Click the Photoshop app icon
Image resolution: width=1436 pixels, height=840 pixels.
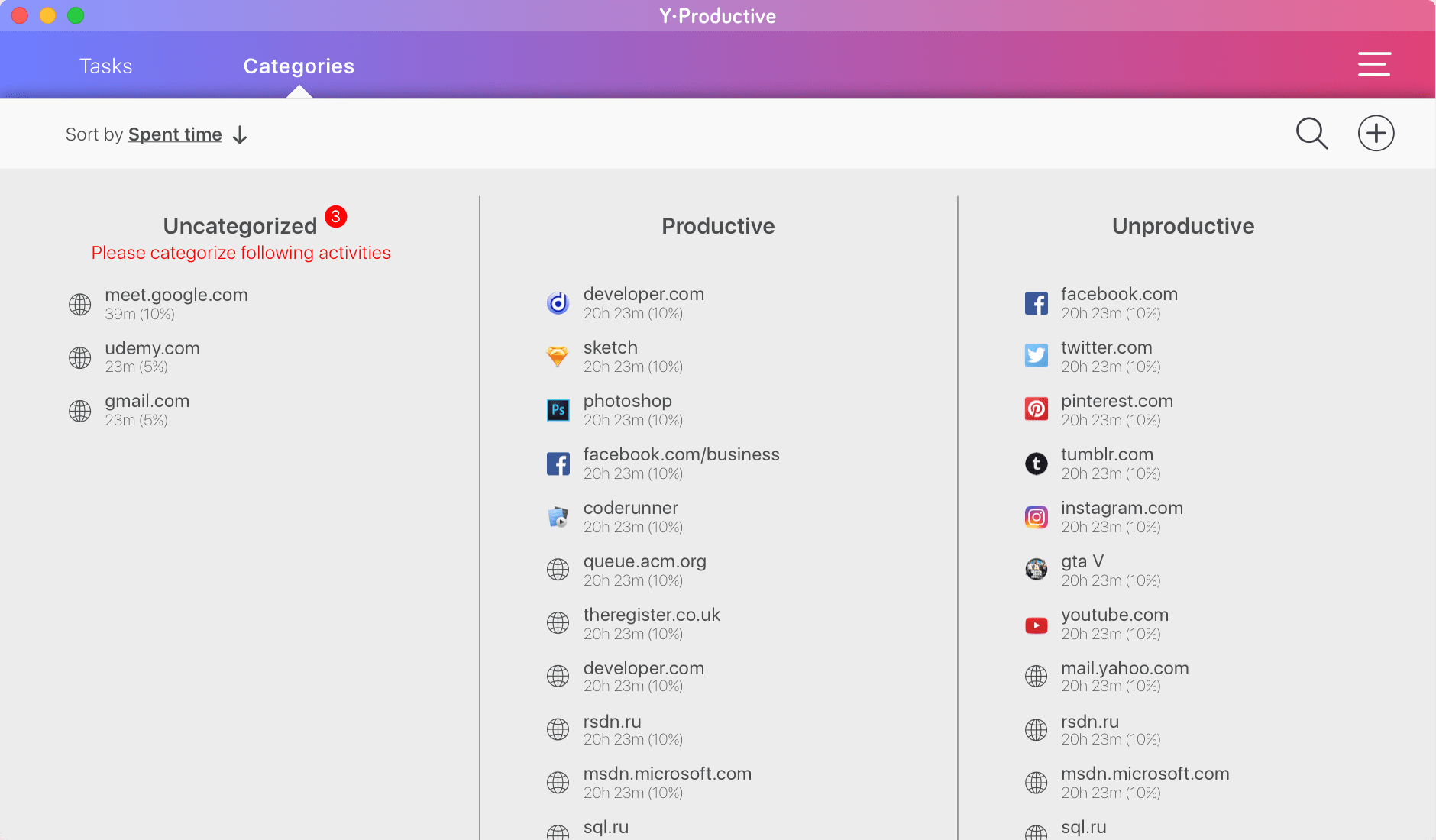(558, 410)
